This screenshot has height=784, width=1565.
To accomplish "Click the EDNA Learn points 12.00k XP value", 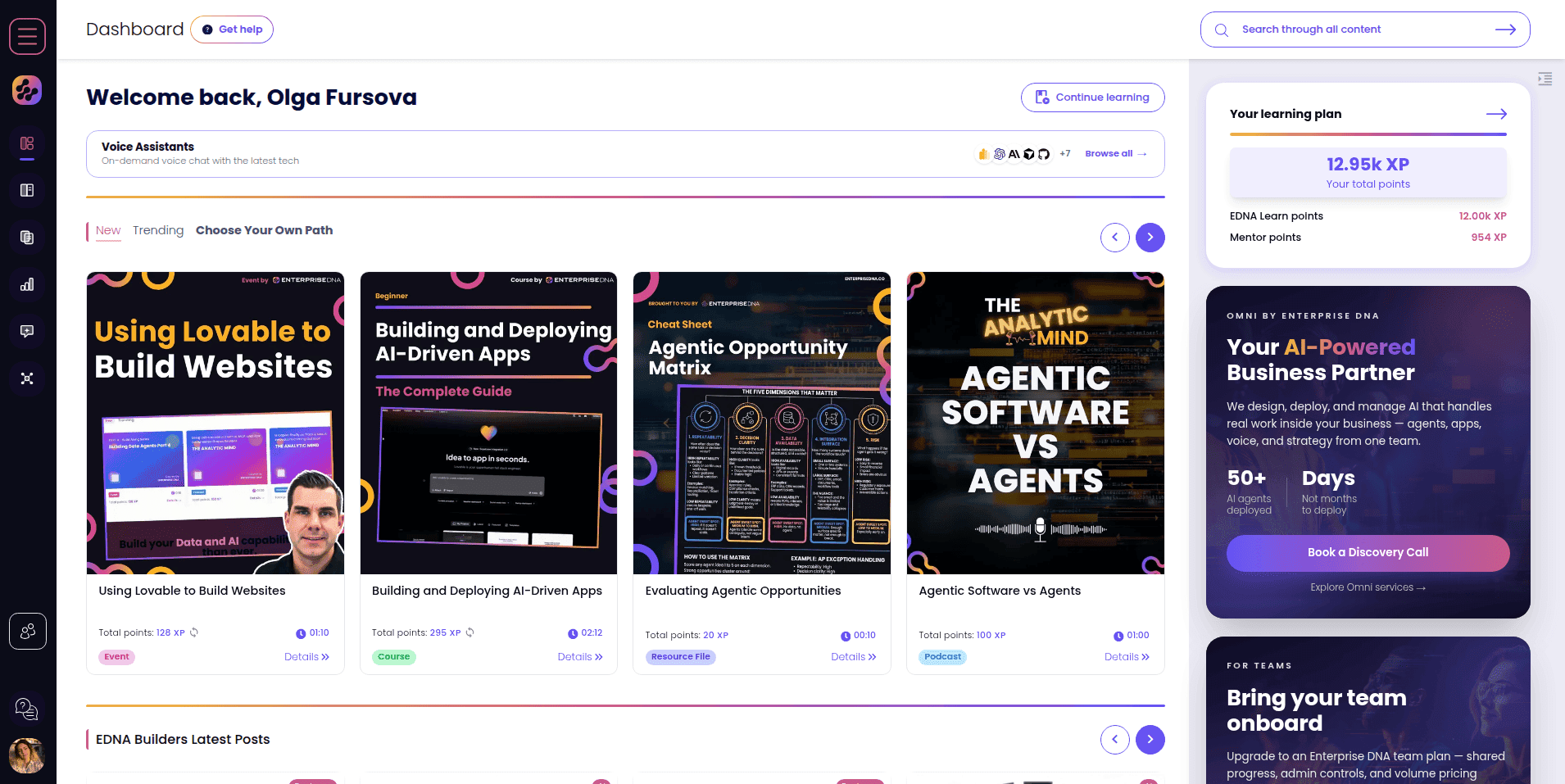I will tap(1482, 216).
